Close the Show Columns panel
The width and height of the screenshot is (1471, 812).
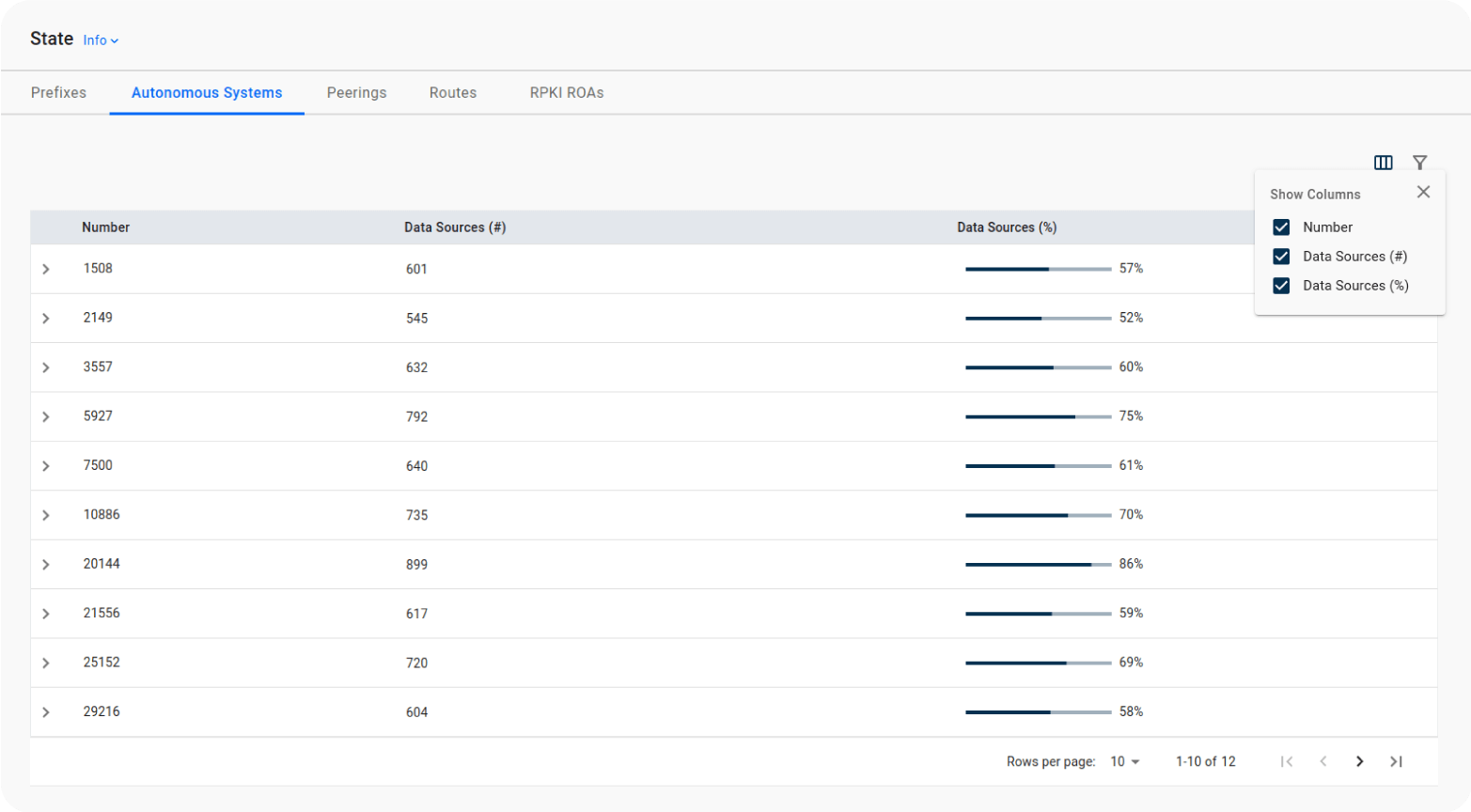pos(1423,192)
